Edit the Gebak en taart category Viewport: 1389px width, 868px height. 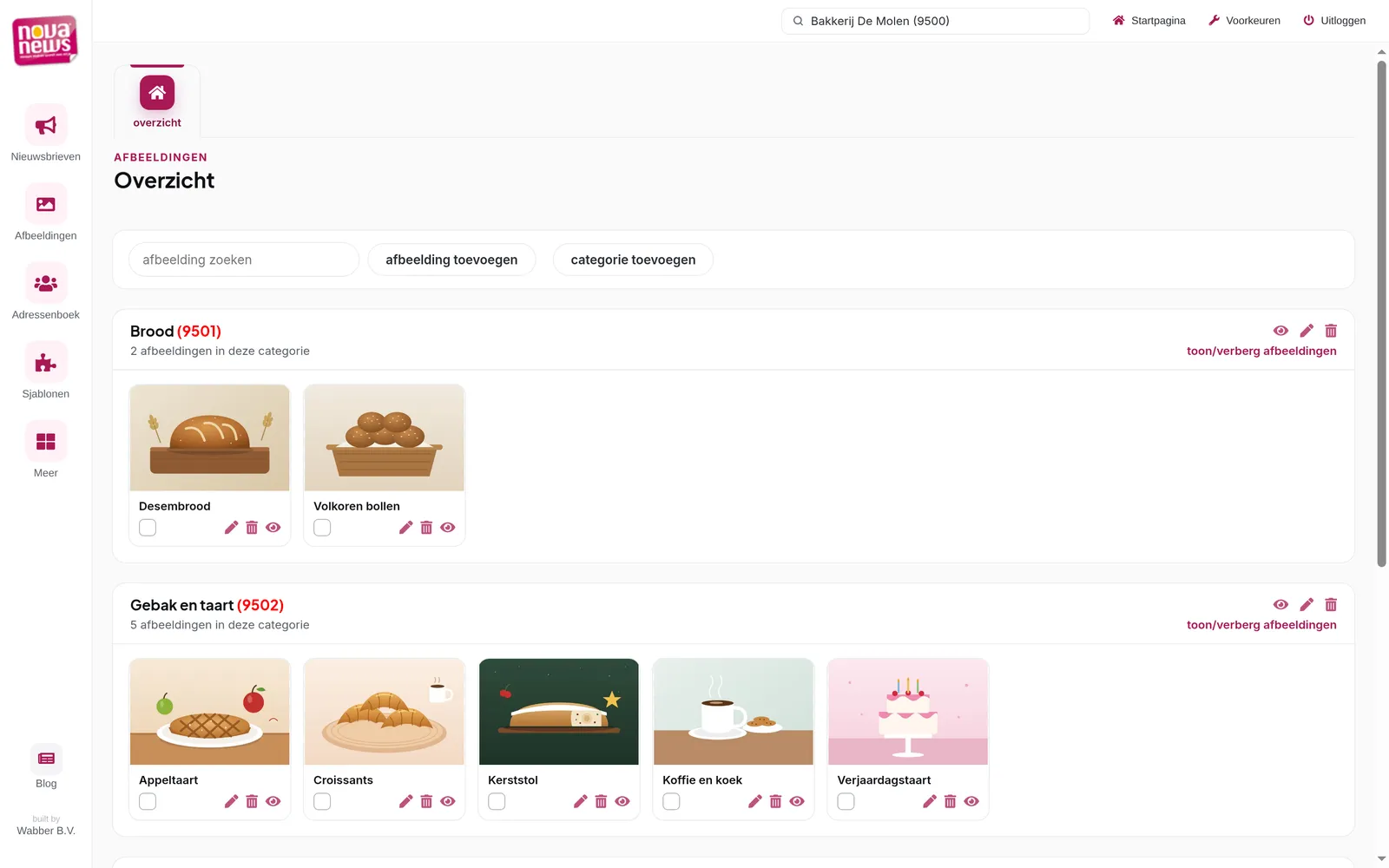(1307, 605)
